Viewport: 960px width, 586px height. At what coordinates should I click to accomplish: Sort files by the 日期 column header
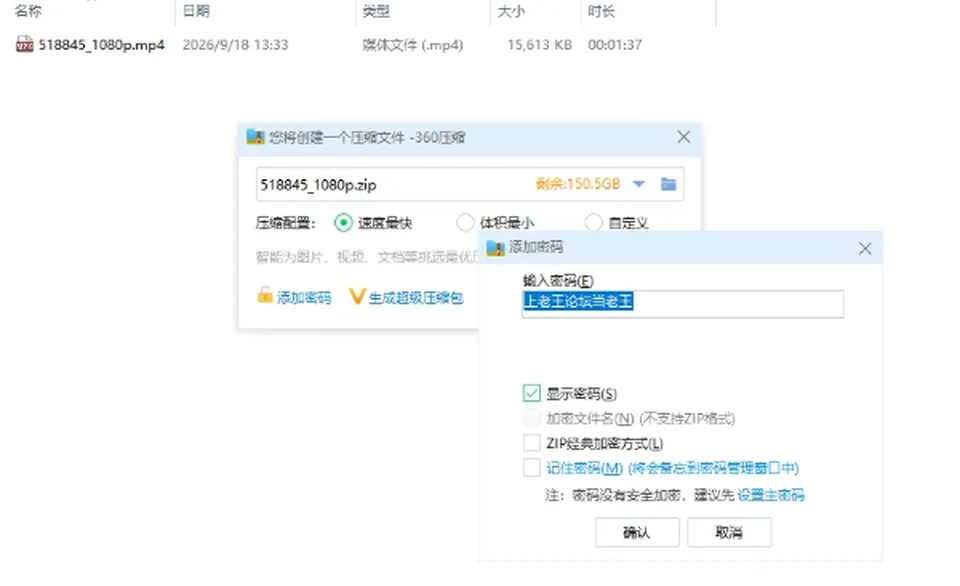click(x=196, y=11)
